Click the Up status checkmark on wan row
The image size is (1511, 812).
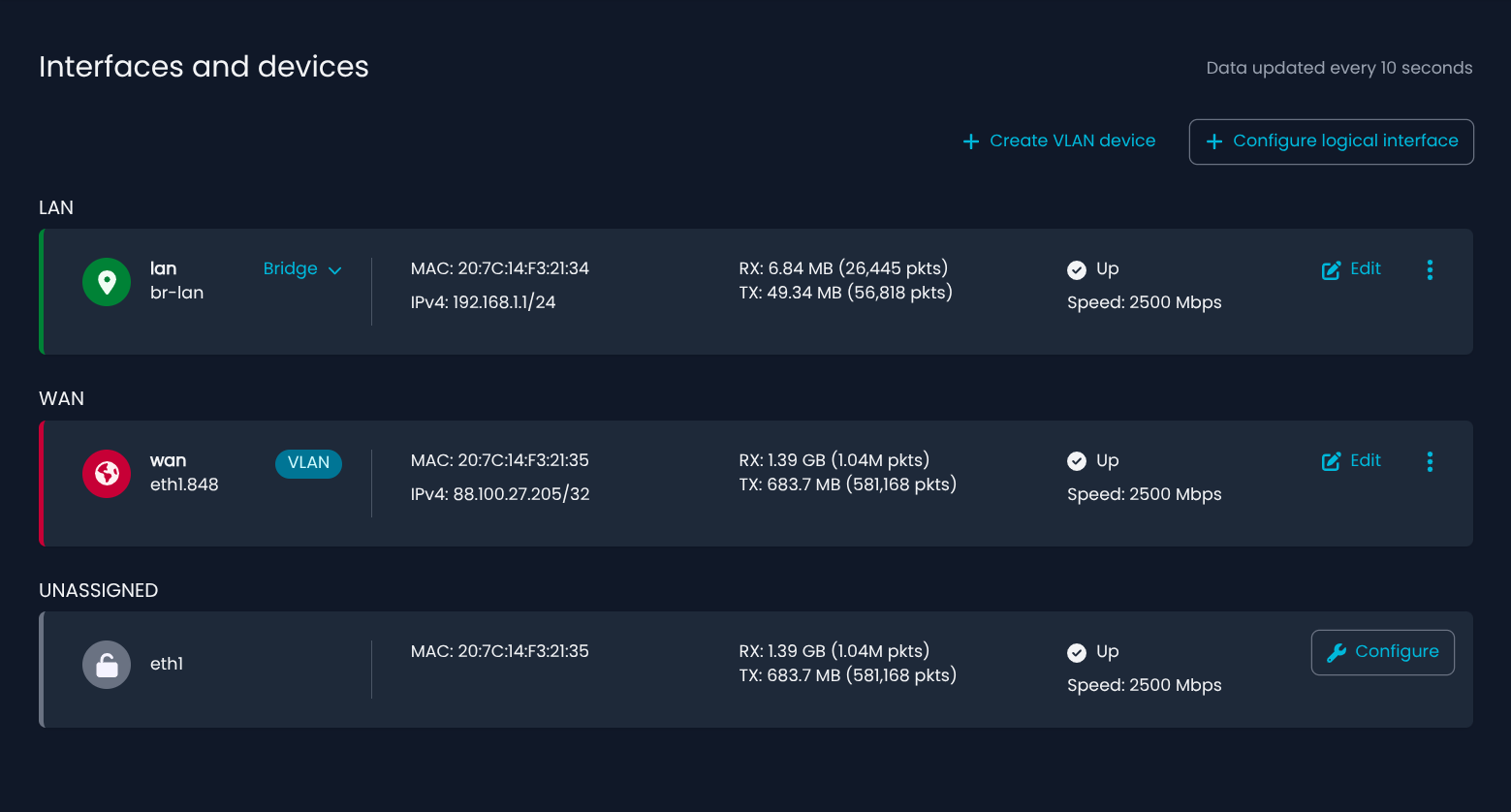click(1077, 461)
